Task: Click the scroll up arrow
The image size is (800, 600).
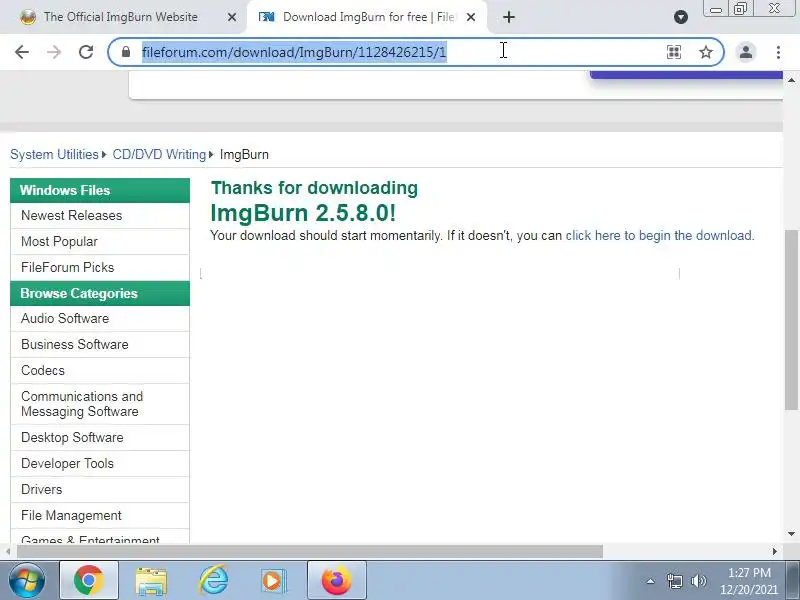Action: 791,80
